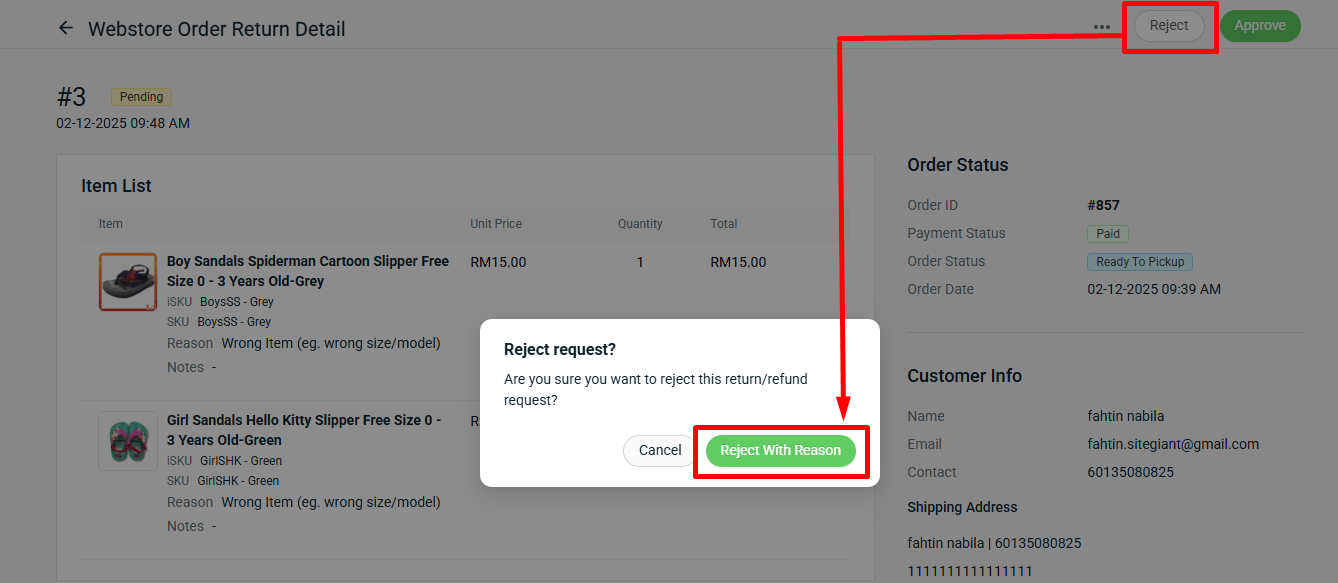
Task: Click the contact number 60135080825
Action: (1130, 472)
